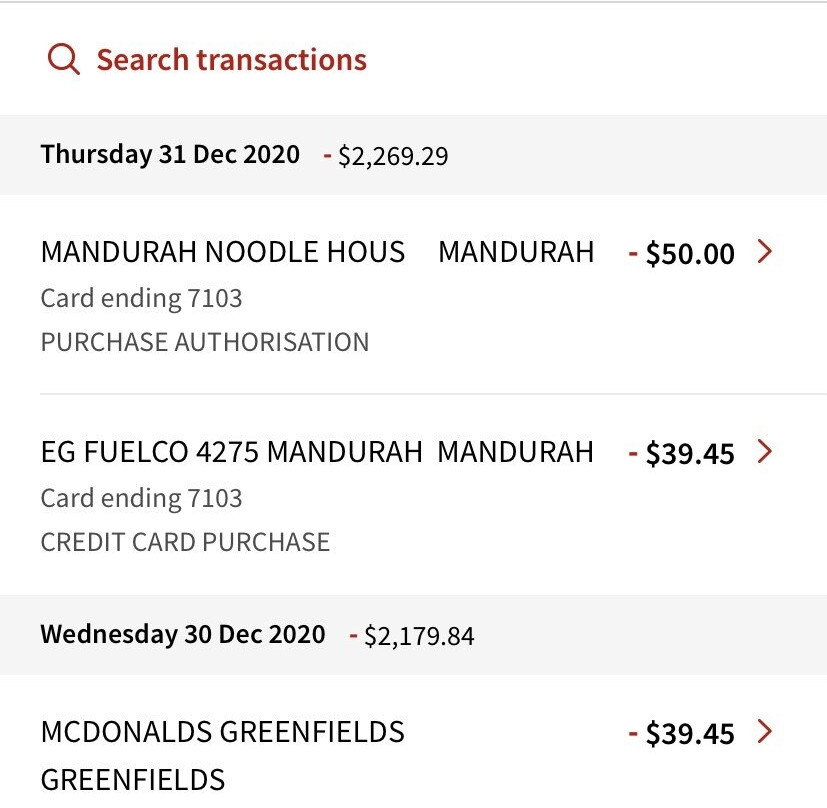Tap the -$2,269.29 daily balance
Image resolution: width=827 pixels, height=808 pixels.
tap(386, 156)
